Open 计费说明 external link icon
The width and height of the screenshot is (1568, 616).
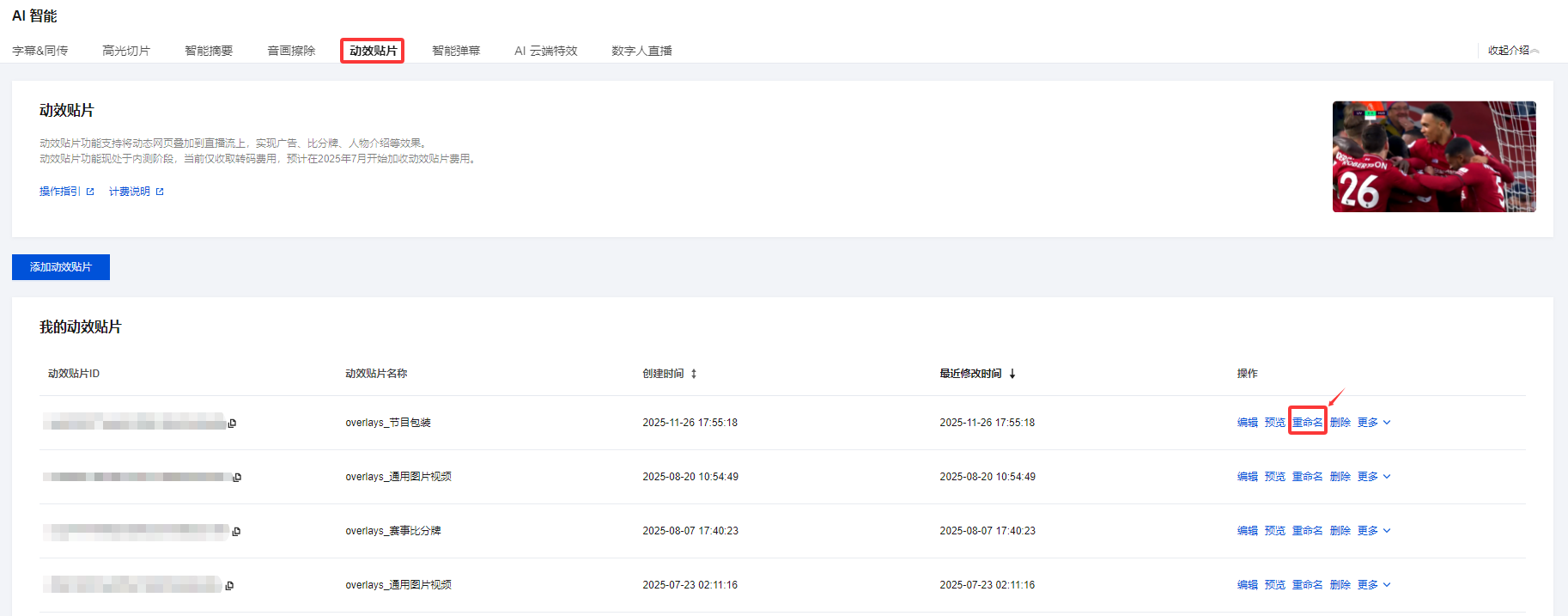160,192
